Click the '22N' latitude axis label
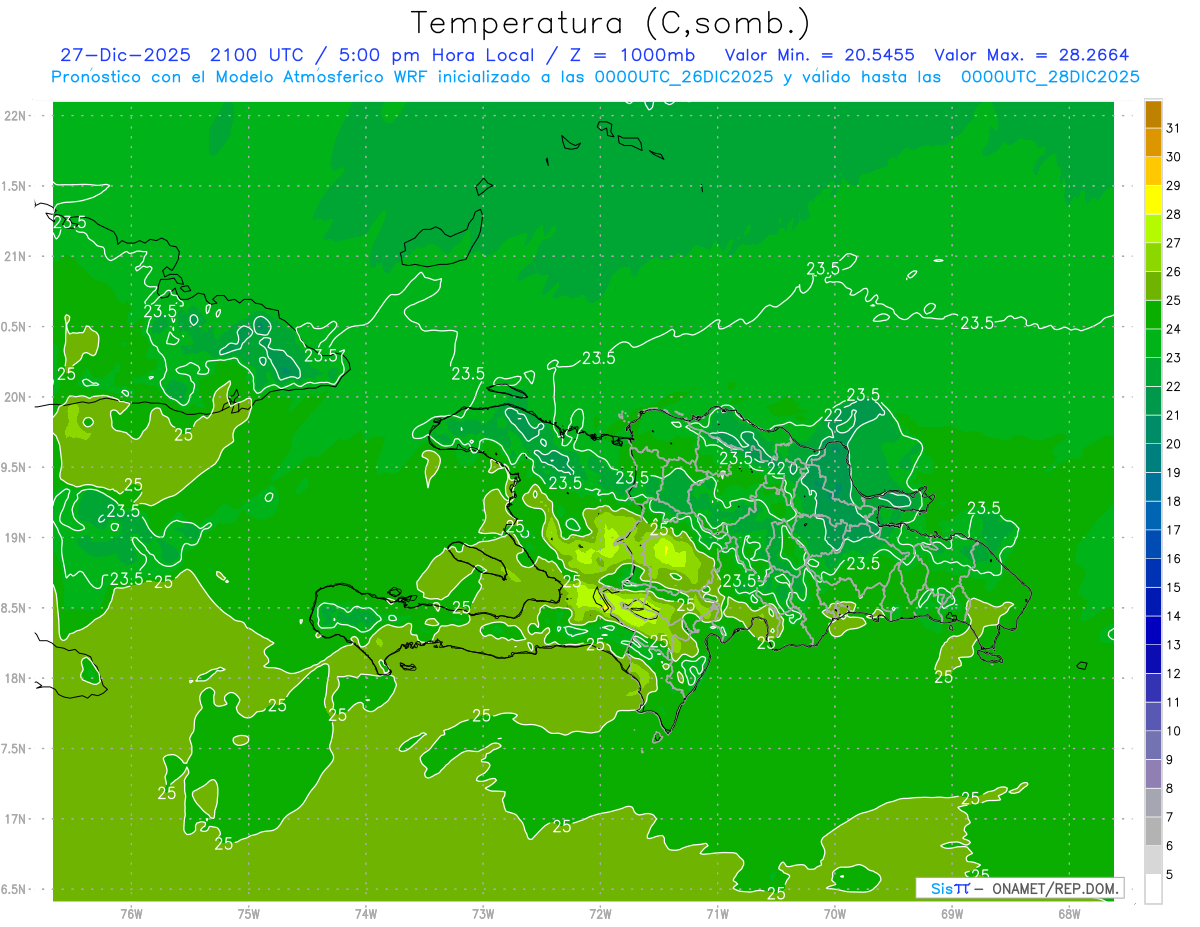 [x=15, y=115]
